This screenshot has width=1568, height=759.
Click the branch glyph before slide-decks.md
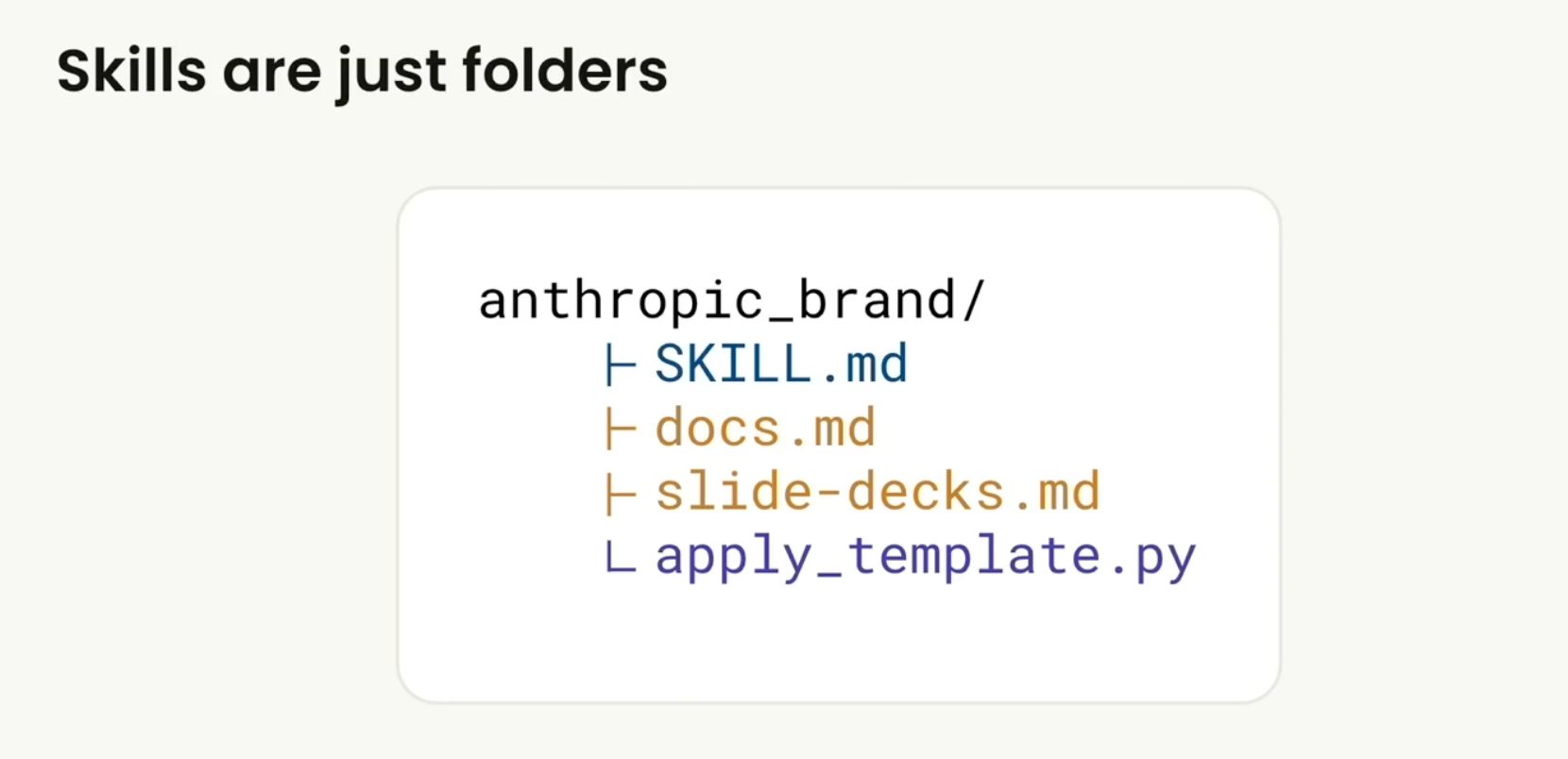pos(620,494)
